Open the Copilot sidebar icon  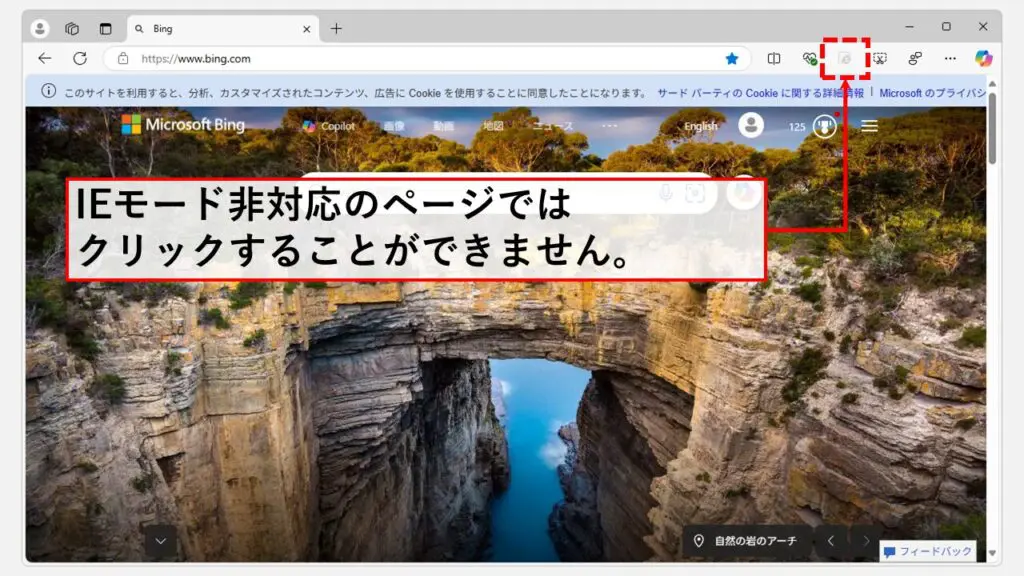click(x=984, y=59)
